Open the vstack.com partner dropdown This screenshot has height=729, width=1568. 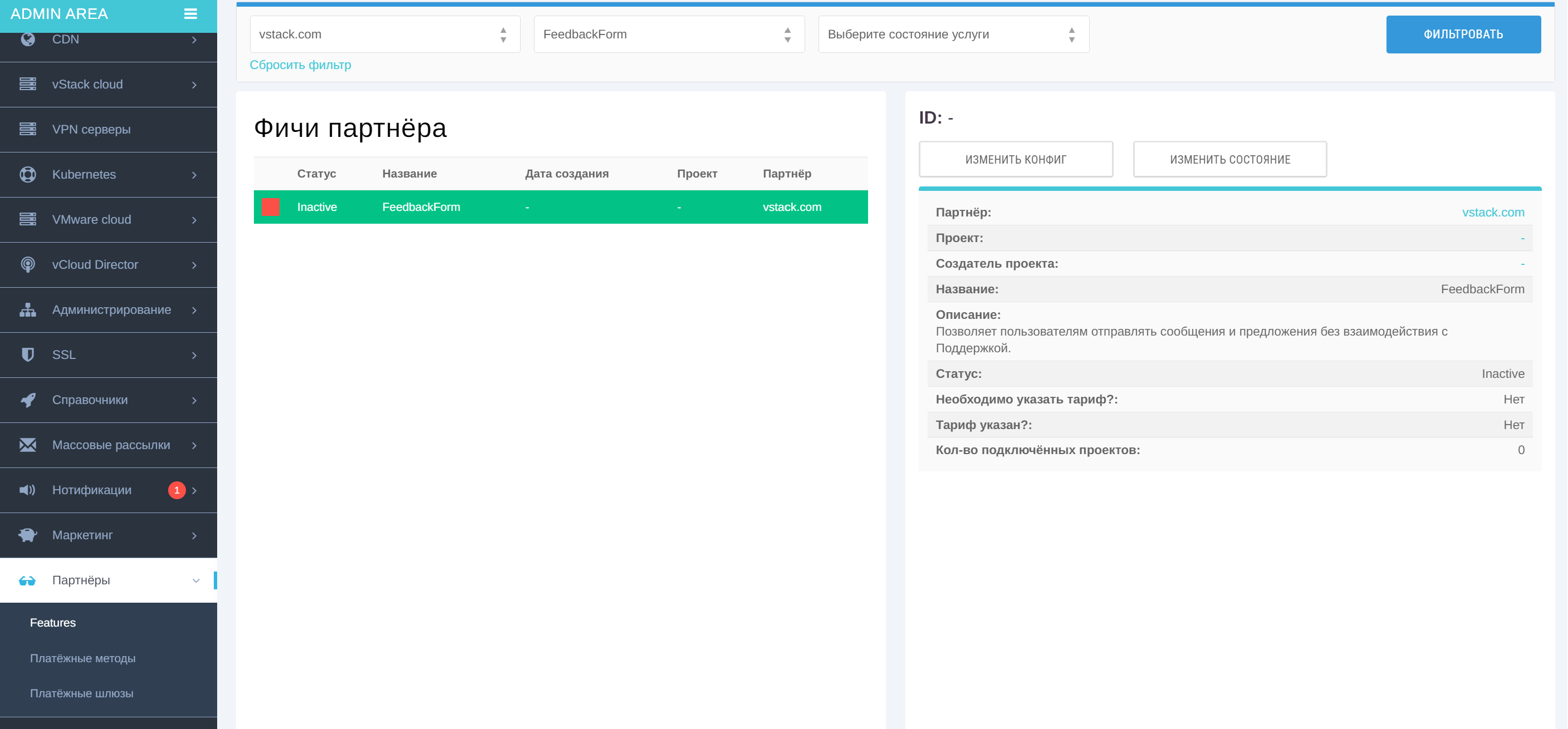point(385,34)
